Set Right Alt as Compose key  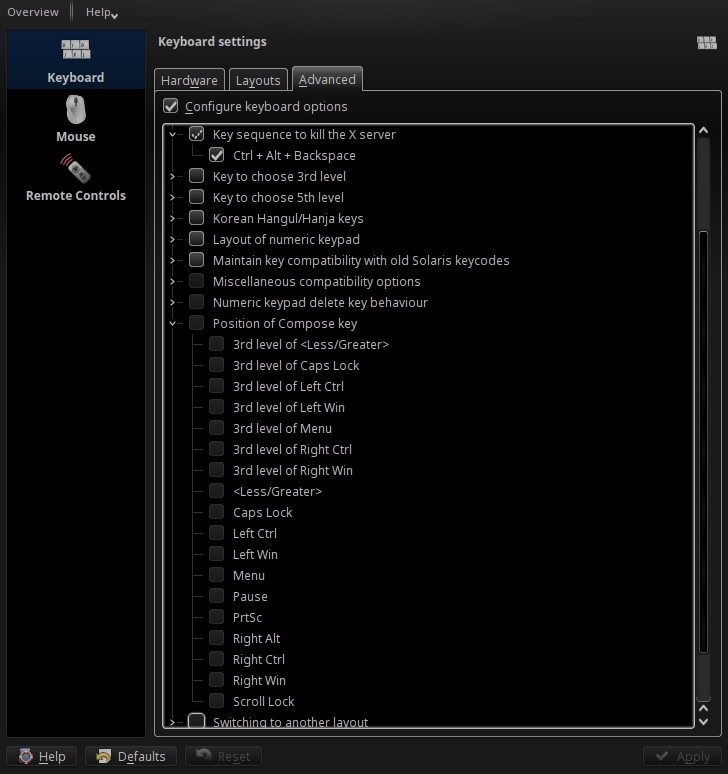click(x=217, y=637)
